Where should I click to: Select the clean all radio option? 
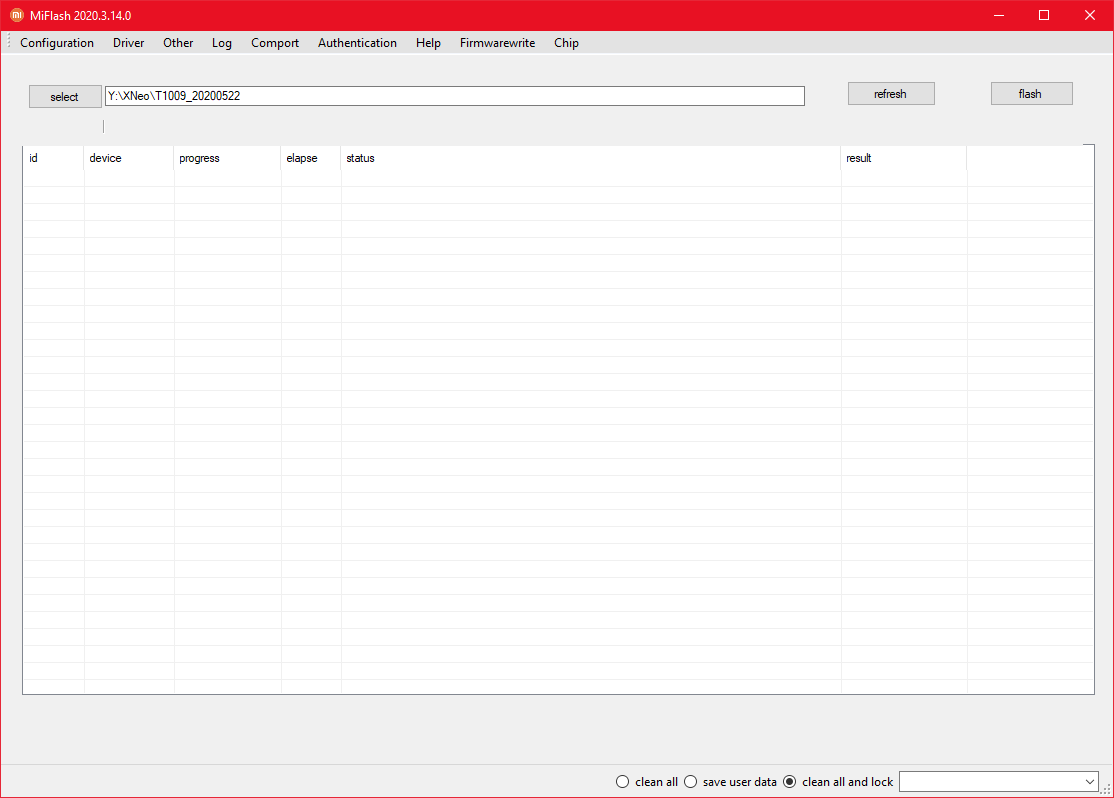pos(623,782)
